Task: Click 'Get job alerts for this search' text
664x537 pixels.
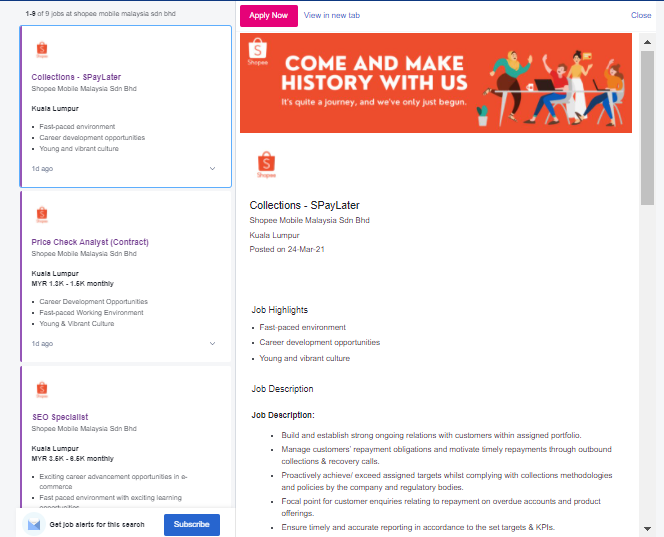Action: point(97,524)
